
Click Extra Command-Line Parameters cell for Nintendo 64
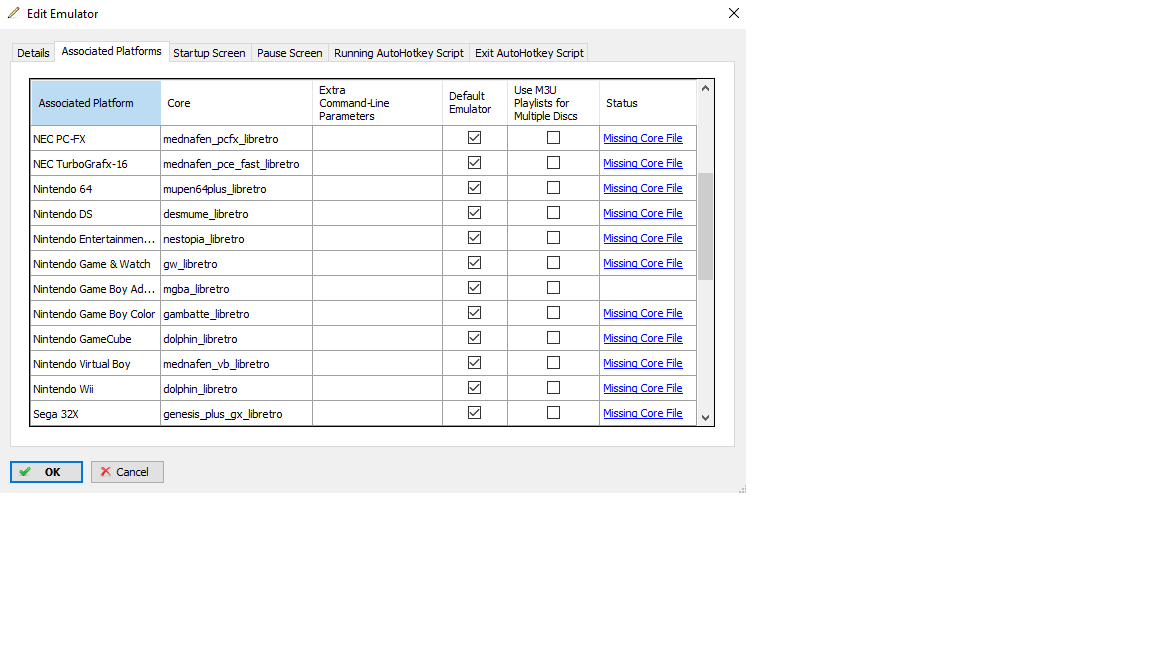tap(378, 189)
